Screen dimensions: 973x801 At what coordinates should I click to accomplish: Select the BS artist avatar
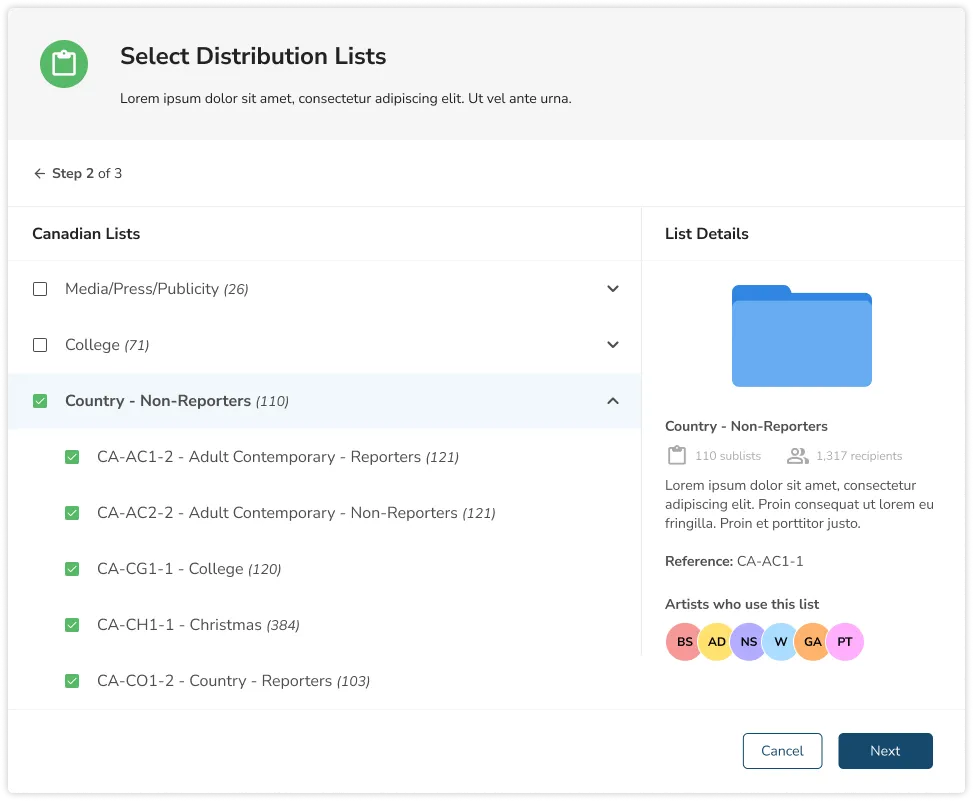click(684, 641)
